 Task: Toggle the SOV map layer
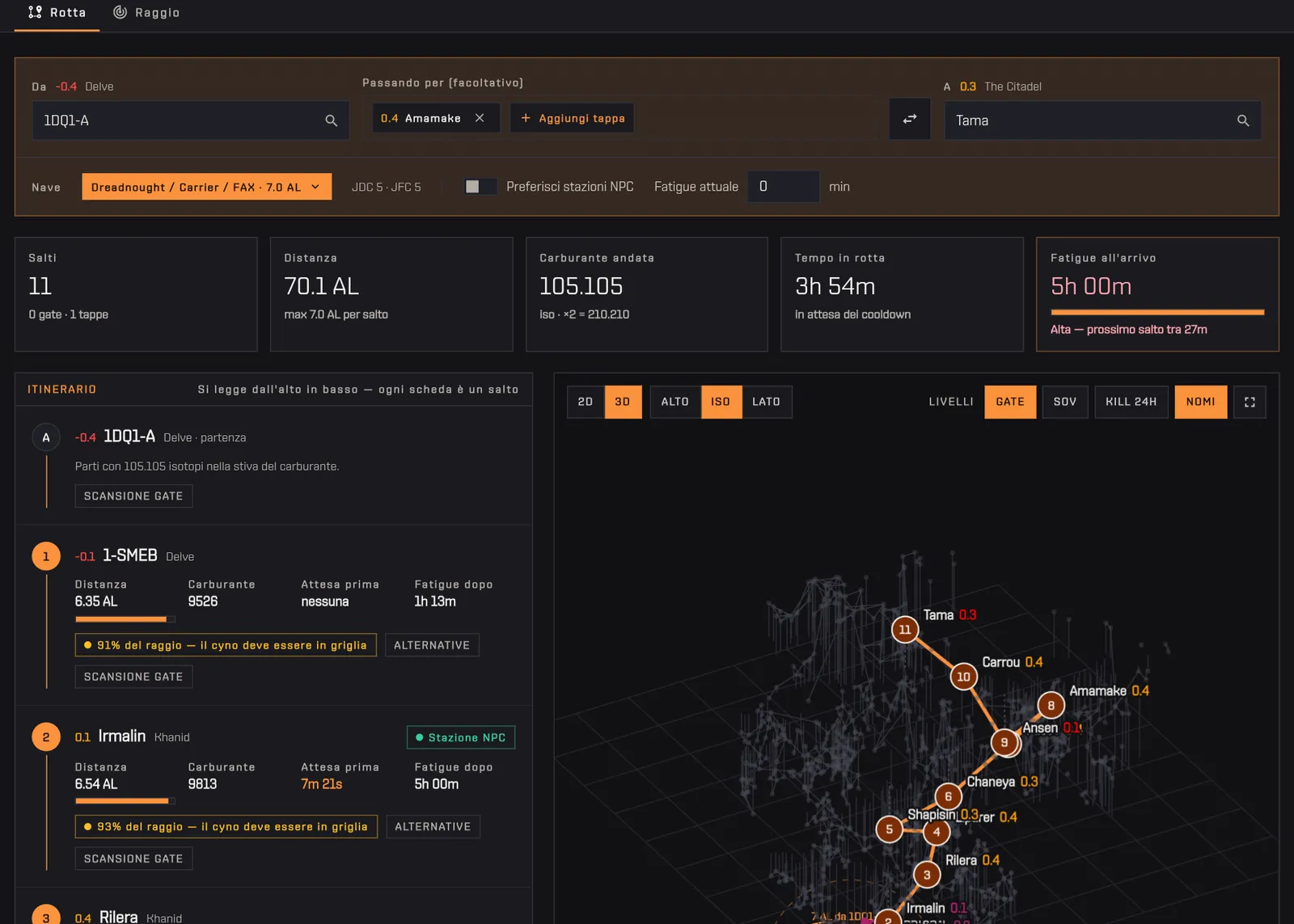(x=1065, y=402)
